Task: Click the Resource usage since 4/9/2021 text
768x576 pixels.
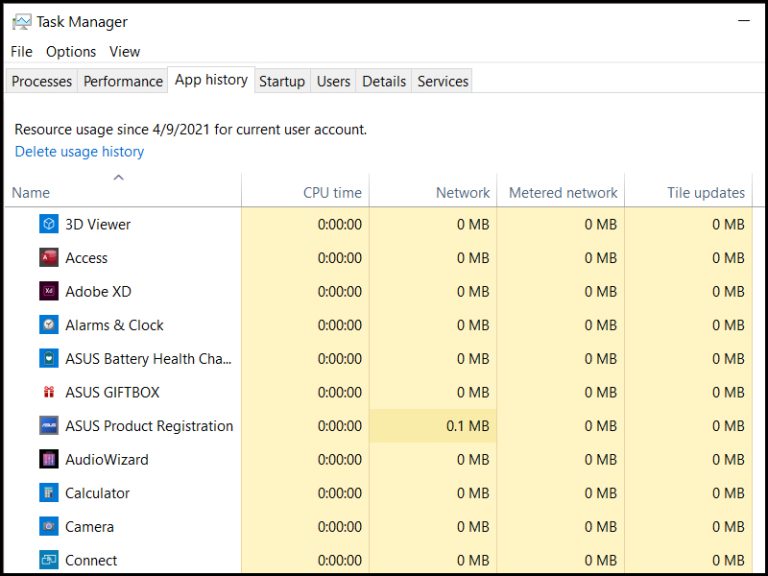Action: tap(191, 130)
